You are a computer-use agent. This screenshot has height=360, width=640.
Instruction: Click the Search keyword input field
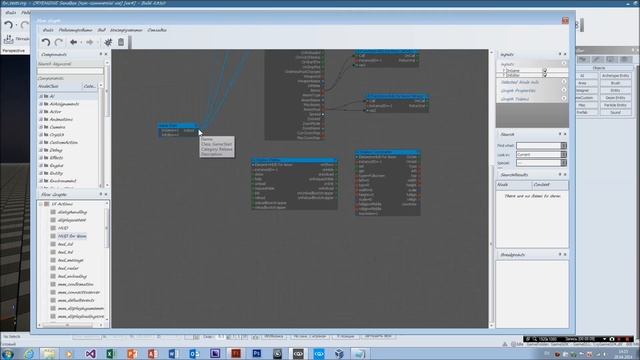(71, 71)
